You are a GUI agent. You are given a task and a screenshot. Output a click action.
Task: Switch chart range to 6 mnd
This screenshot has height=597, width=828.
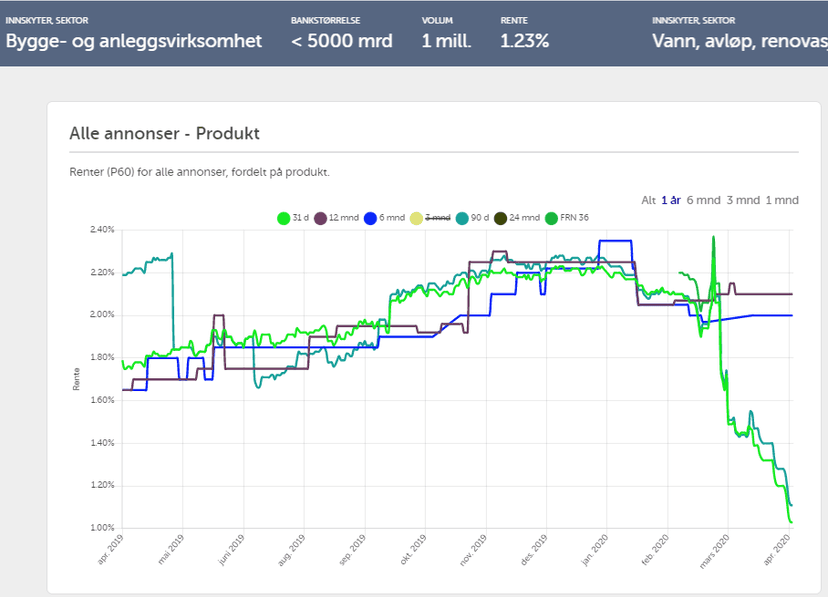(703, 200)
